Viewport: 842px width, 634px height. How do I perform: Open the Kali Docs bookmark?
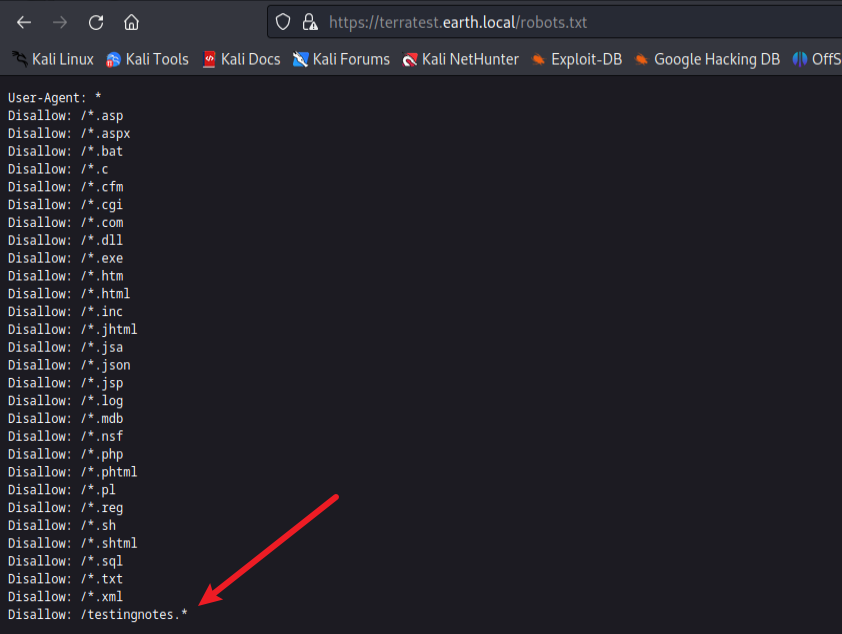[x=241, y=59]
